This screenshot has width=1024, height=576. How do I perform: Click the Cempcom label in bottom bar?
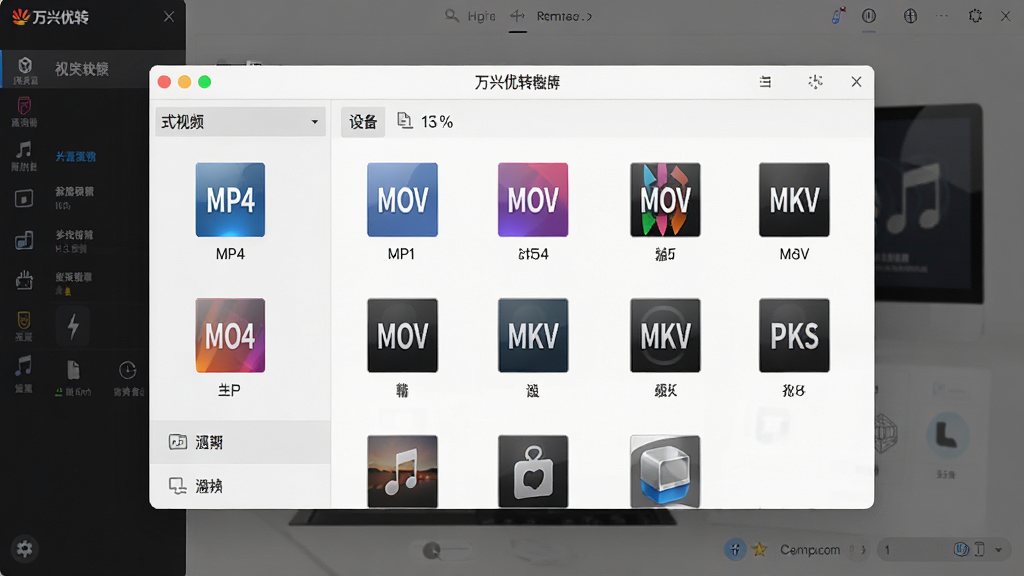click(810, 550)
